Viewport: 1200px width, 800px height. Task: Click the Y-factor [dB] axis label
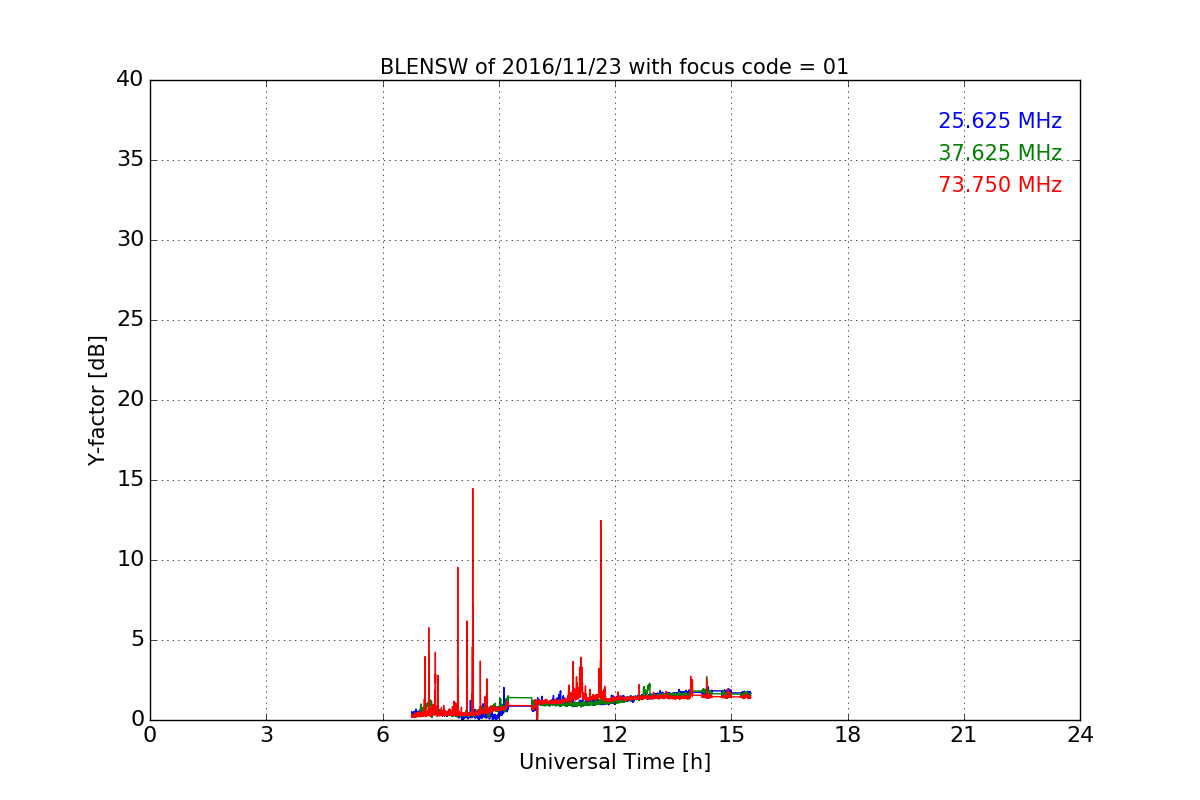pyautogui.click(x=97, y=400)
